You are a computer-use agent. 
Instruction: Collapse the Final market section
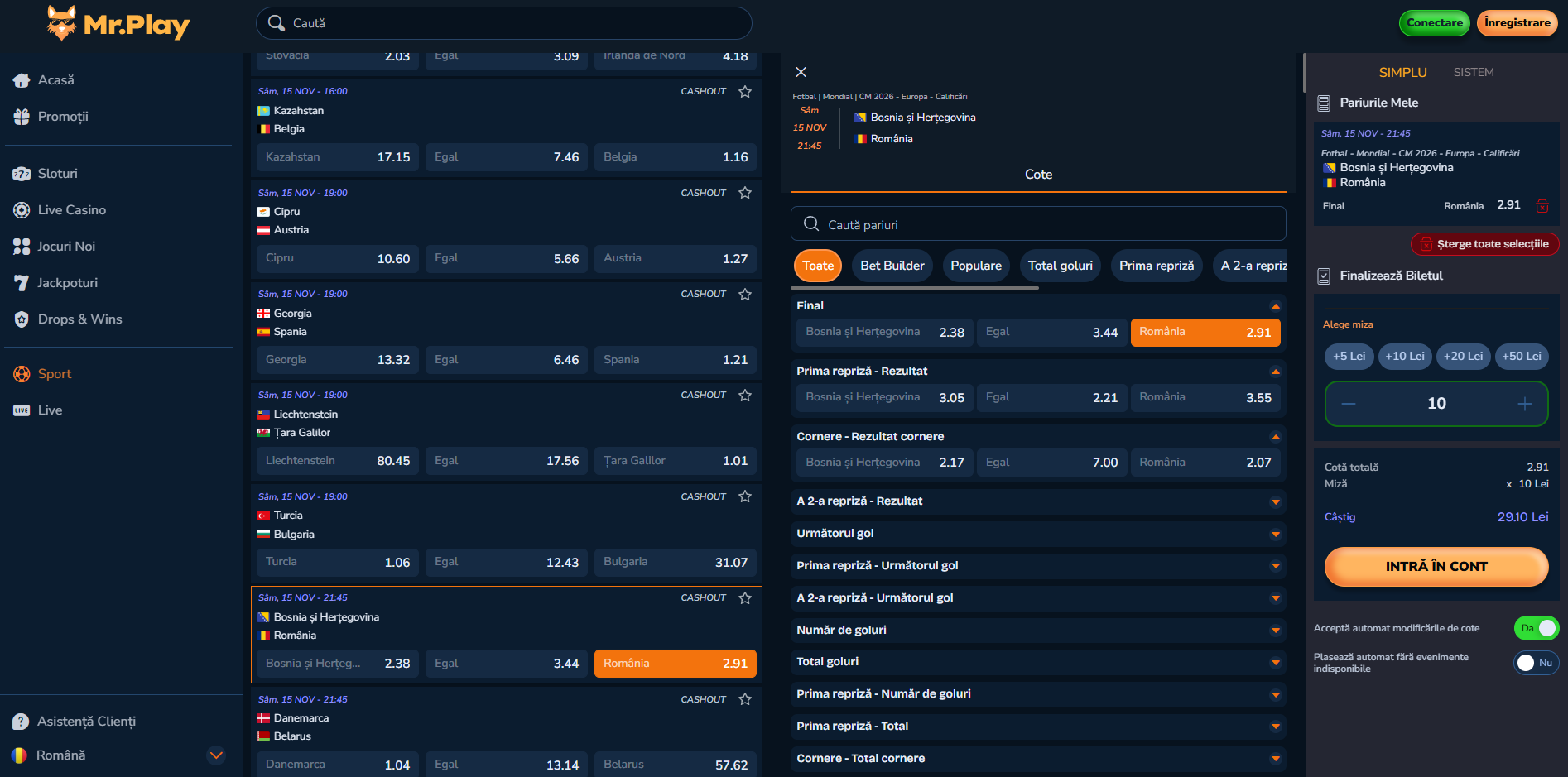click(1275, 306)
